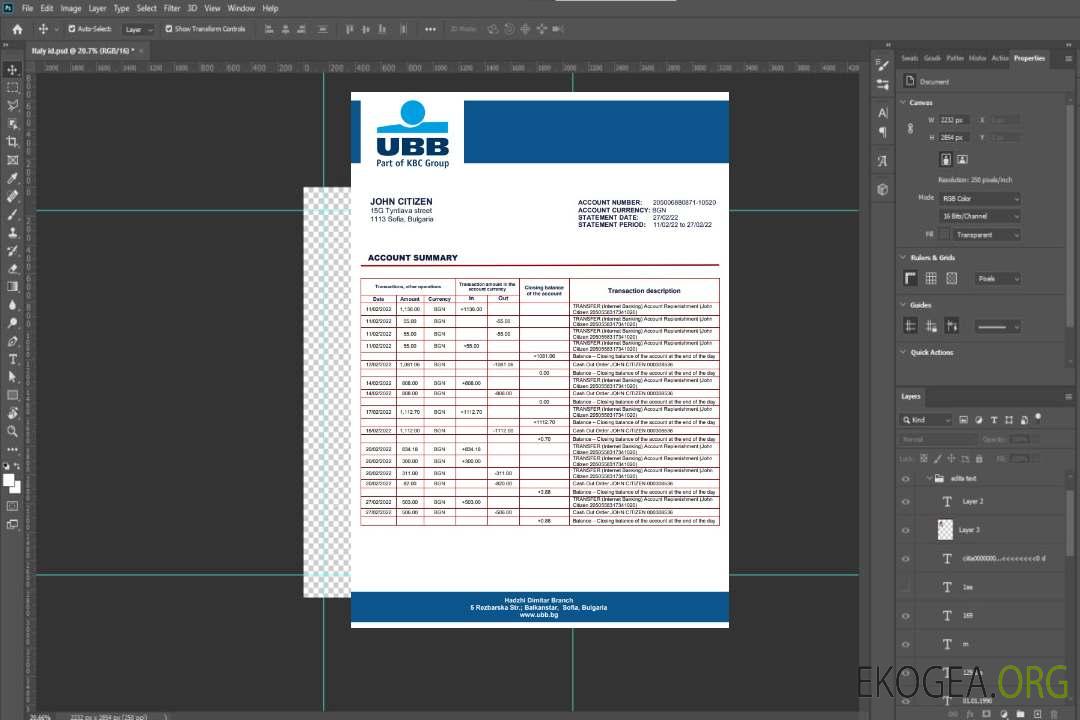Click the Create new layer icon
The width and height of the screenshot is (1080, 720).
coord(1037,714)
